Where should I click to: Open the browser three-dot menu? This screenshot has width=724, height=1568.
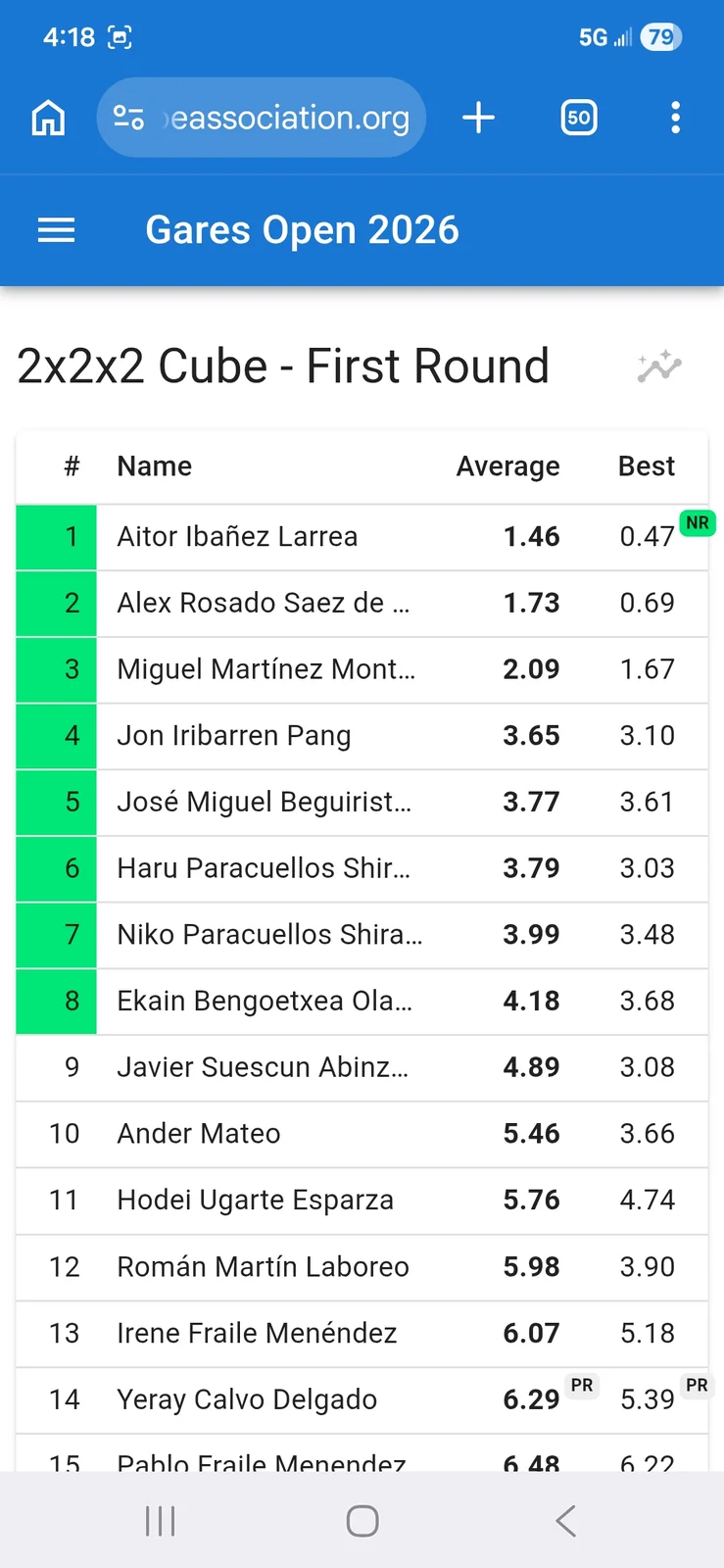(x=675, y=118)
